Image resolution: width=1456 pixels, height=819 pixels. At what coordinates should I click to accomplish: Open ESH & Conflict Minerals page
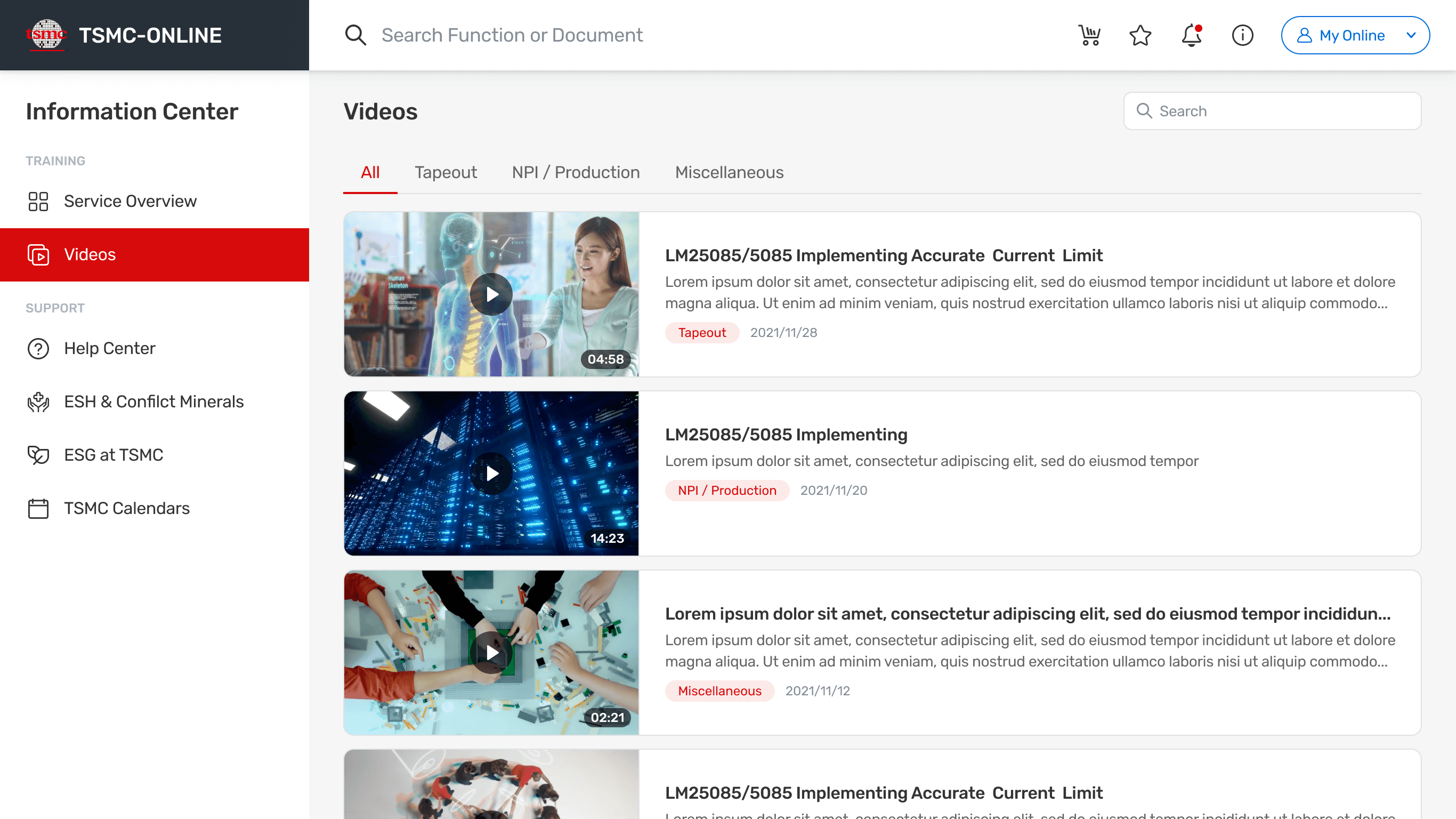coord(155,402)
